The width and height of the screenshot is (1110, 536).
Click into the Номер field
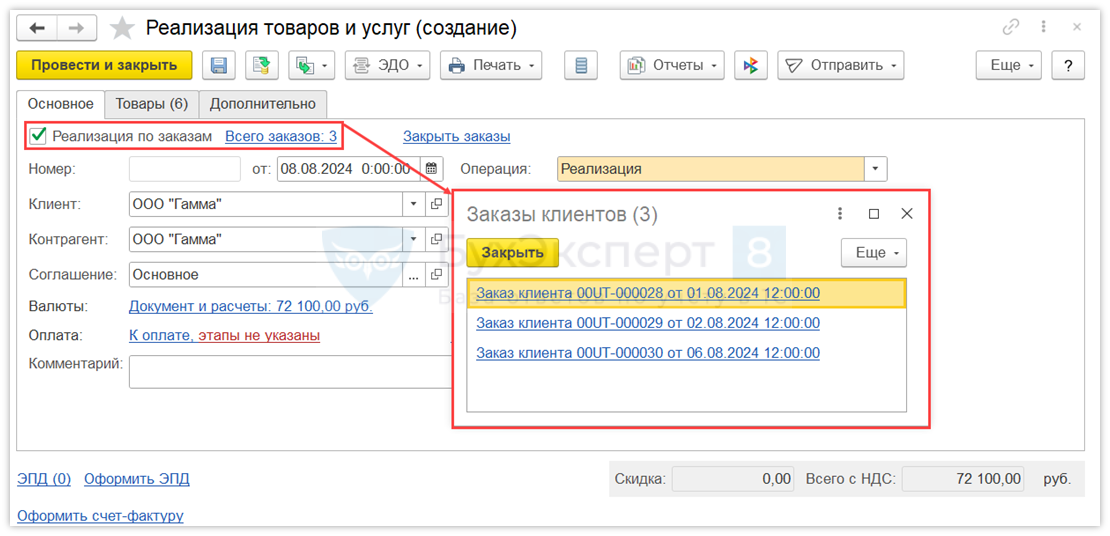[x=185, y=169]
